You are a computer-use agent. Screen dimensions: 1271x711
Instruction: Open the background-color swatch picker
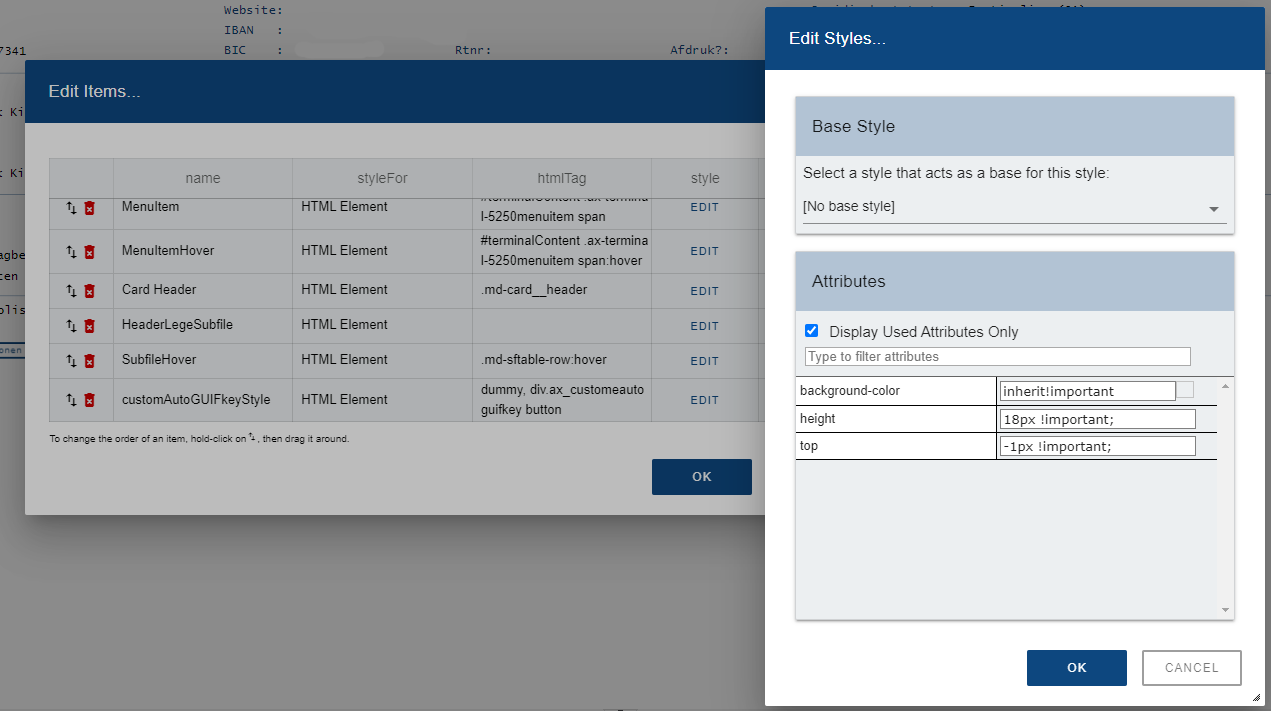click(1185, 390)
